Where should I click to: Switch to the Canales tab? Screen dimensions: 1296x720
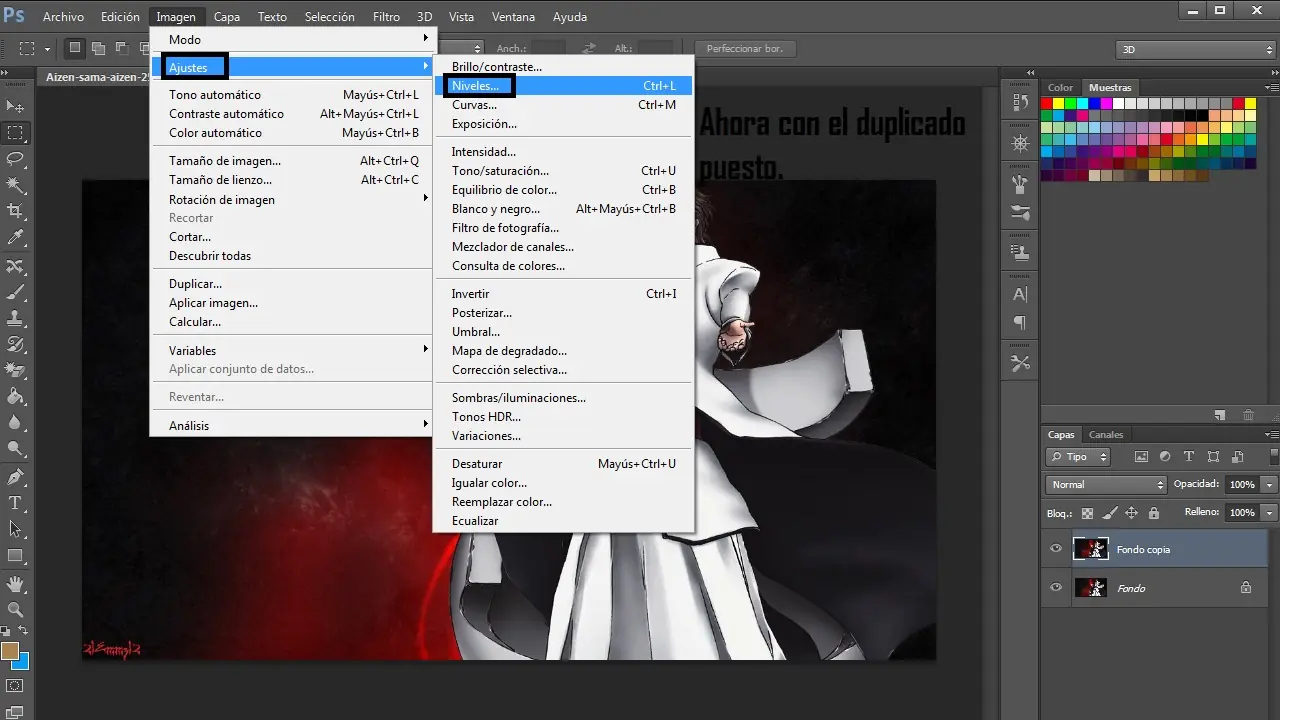click(x=1106, y=435)
